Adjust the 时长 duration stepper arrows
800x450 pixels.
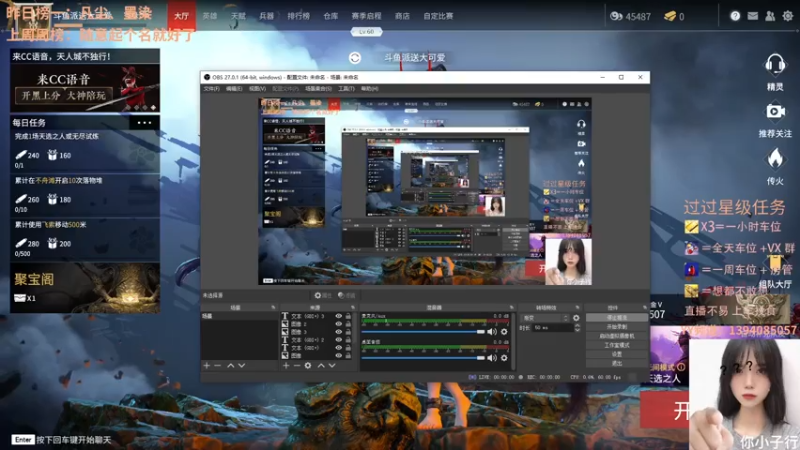577,328
